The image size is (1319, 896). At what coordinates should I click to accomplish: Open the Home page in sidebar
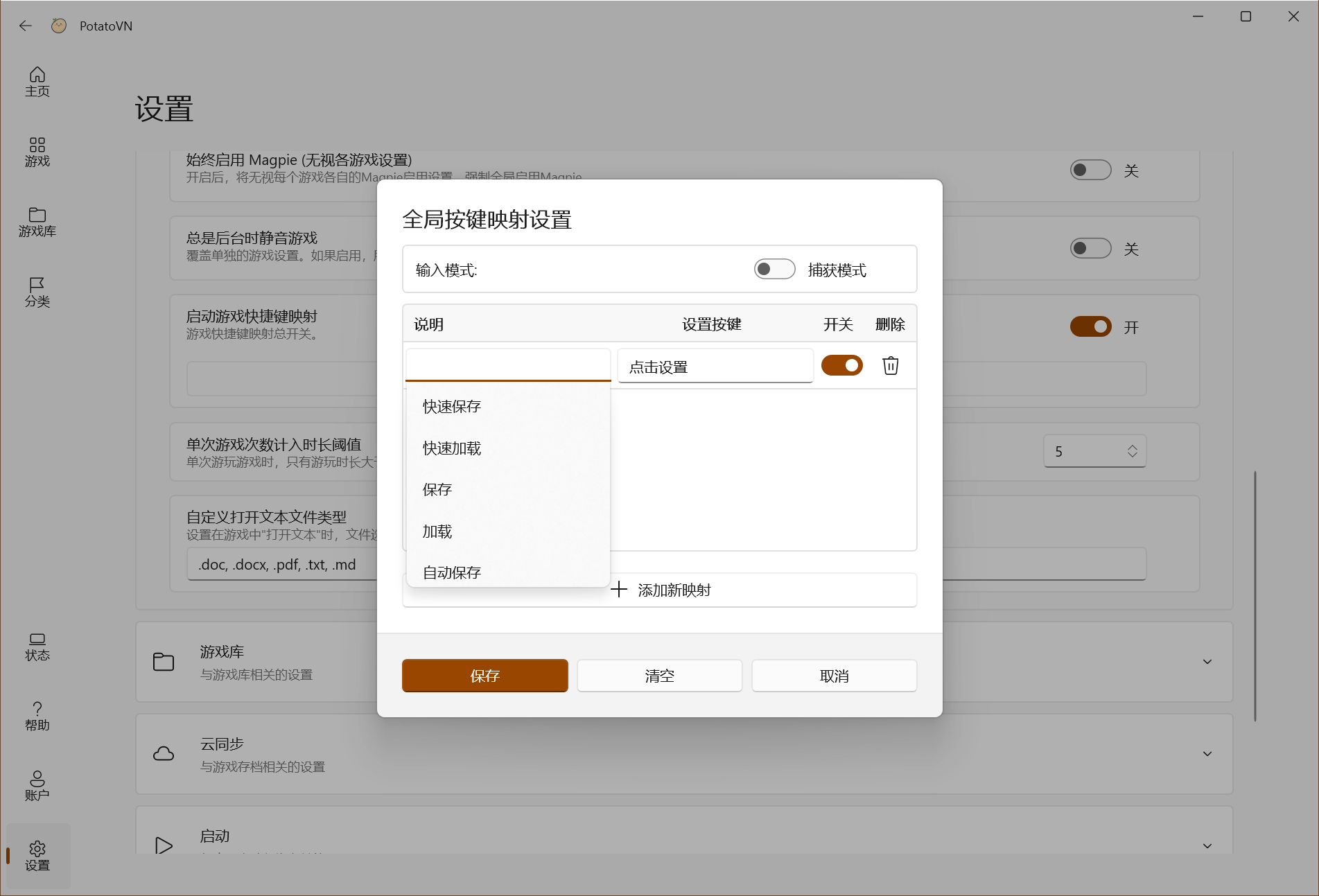point(37,81)
